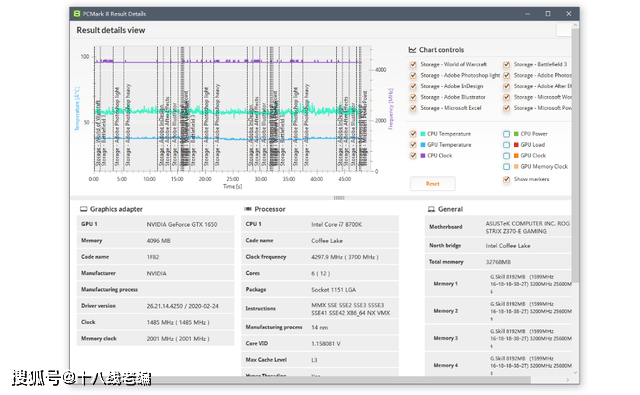
Task: Click the vertical scrollbar up arrow
Action: [x=576, y=25]
